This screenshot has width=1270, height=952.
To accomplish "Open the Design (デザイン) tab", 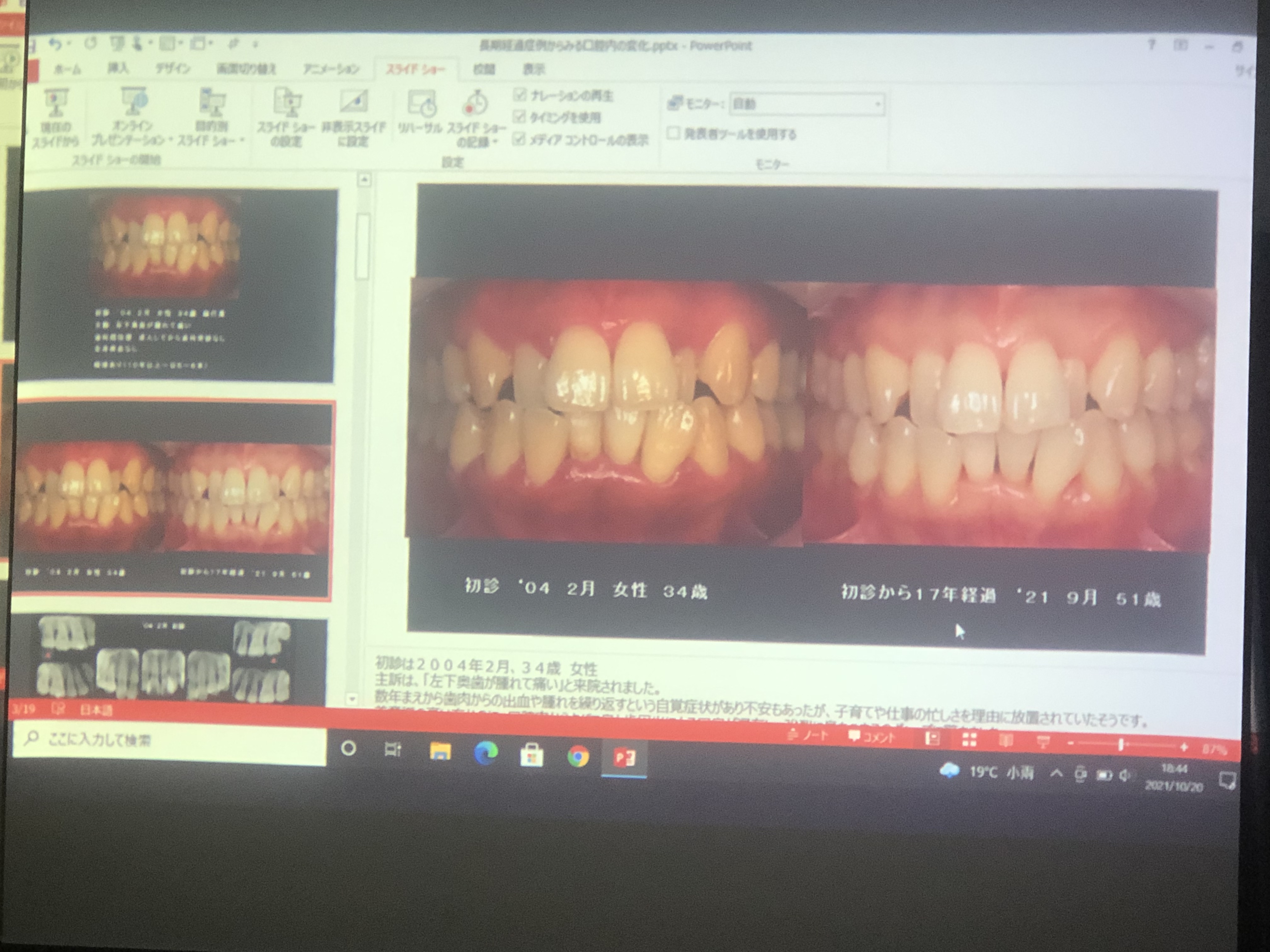I will click(x=173, y=68).
